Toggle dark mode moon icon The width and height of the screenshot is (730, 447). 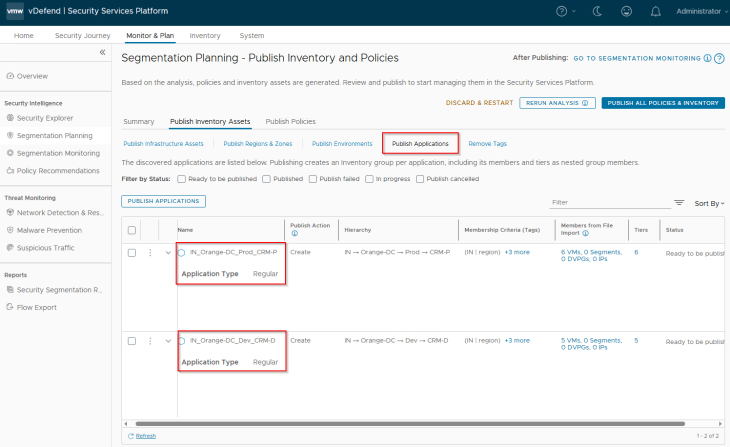coord(597,11)
